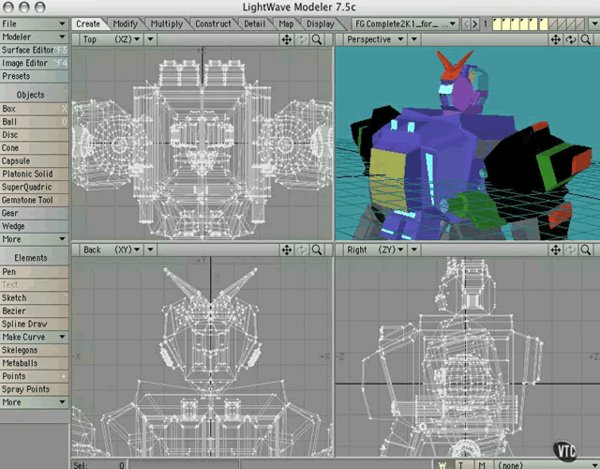The width and height of the screenshot is (600, 469).
Task: Switch to the Map tab
Action: coord(286,24)
